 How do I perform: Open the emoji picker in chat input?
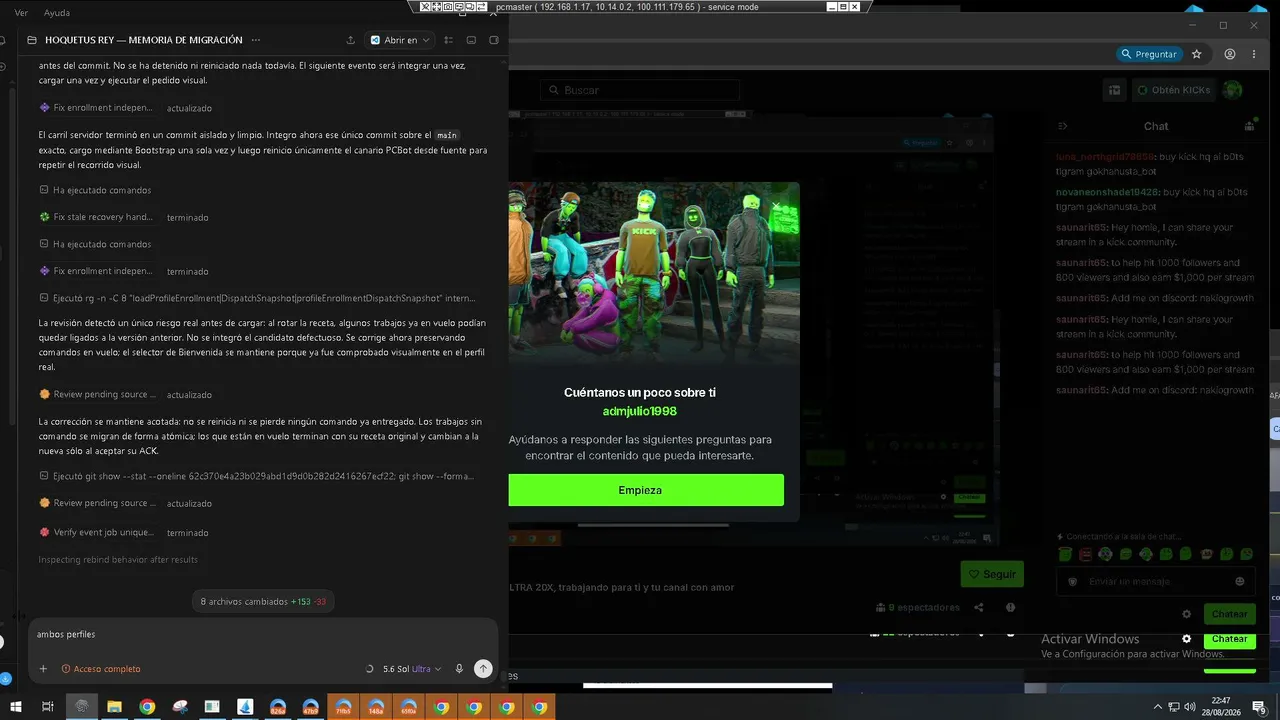pos(1240,581)
